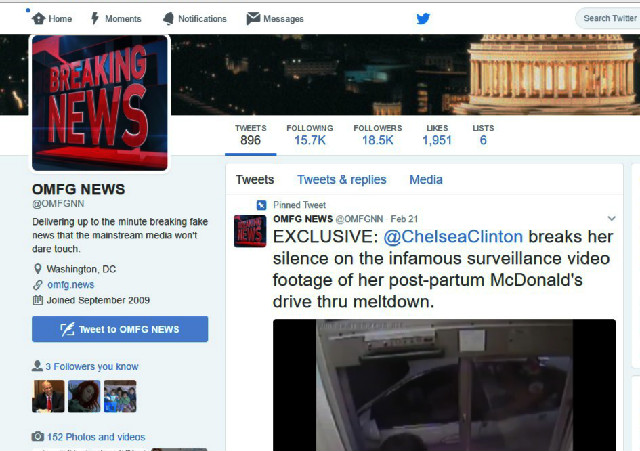
Task: Open the Following 15.7K stat
Action: tap(310, 135)
